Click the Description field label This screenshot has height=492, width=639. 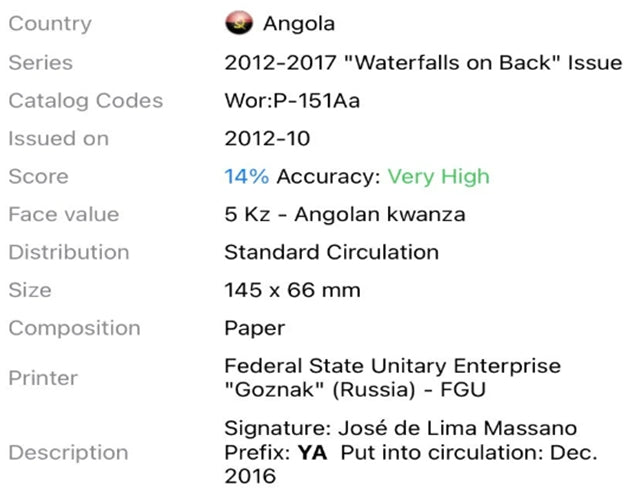pos(68,452)
